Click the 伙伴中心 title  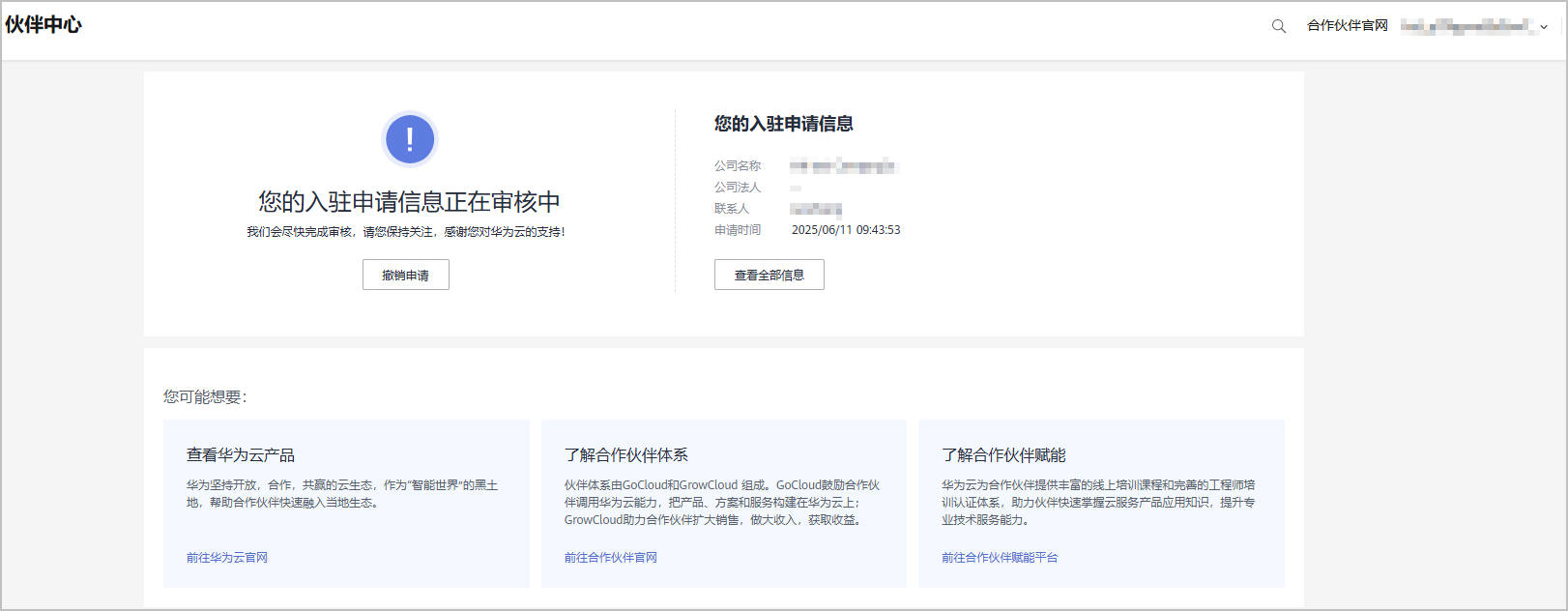(44, 25)
